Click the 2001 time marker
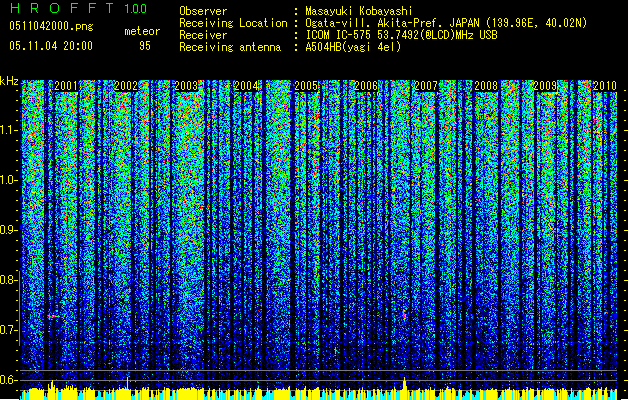This screenshot has height=400, width=629. (x=66, y=86)
